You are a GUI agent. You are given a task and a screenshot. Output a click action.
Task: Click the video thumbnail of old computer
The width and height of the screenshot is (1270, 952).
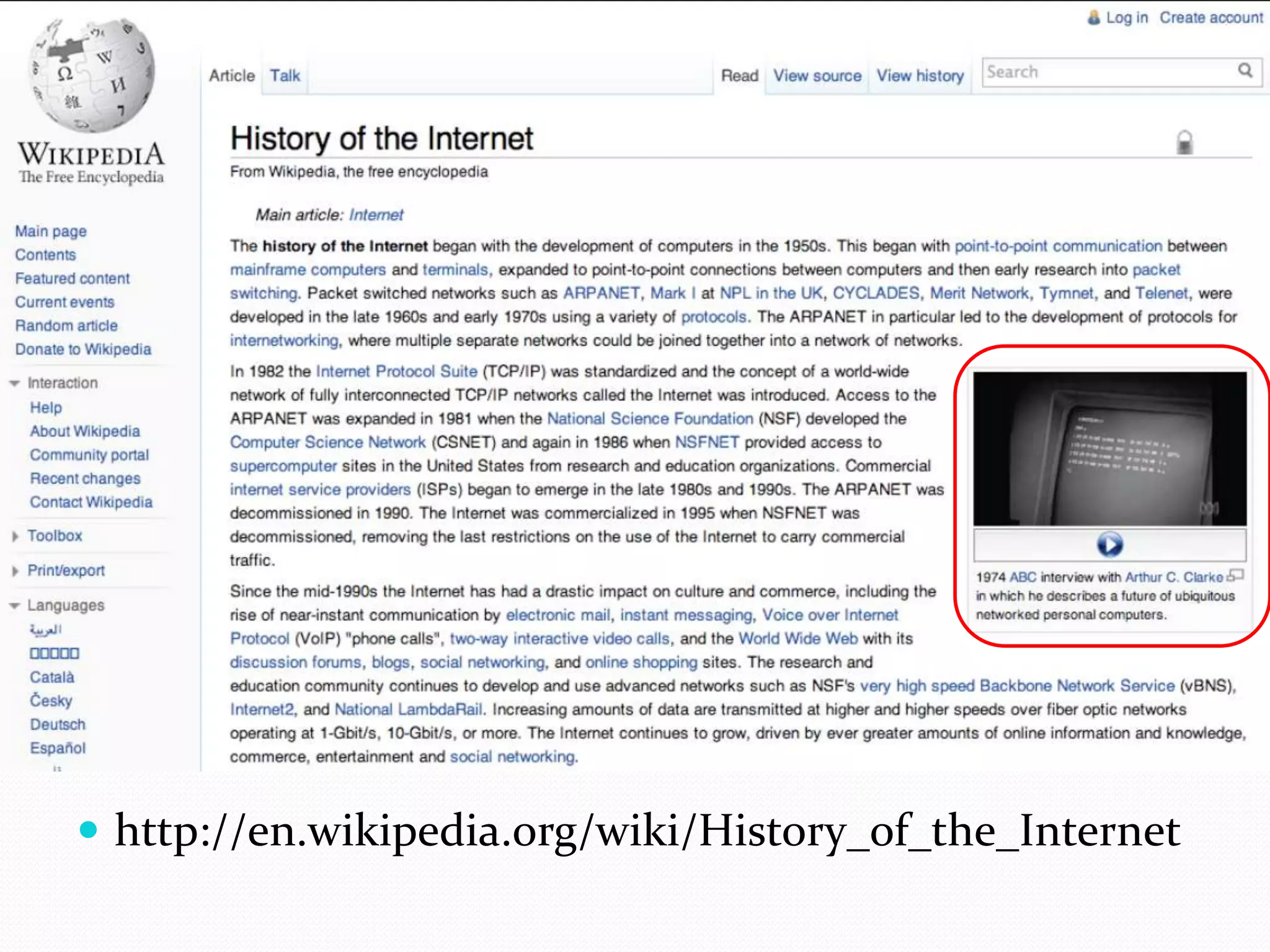1109,448
